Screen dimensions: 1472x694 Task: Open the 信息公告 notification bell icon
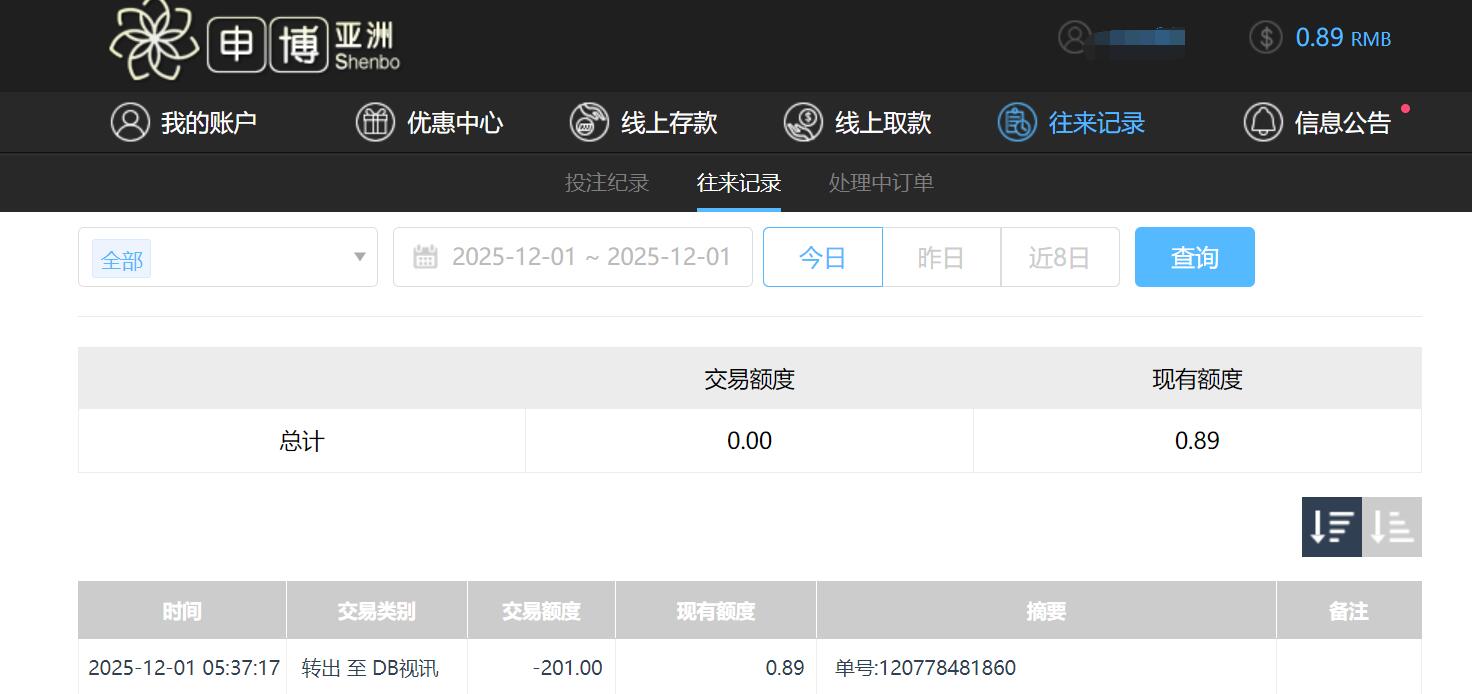tap(1262, 122)
